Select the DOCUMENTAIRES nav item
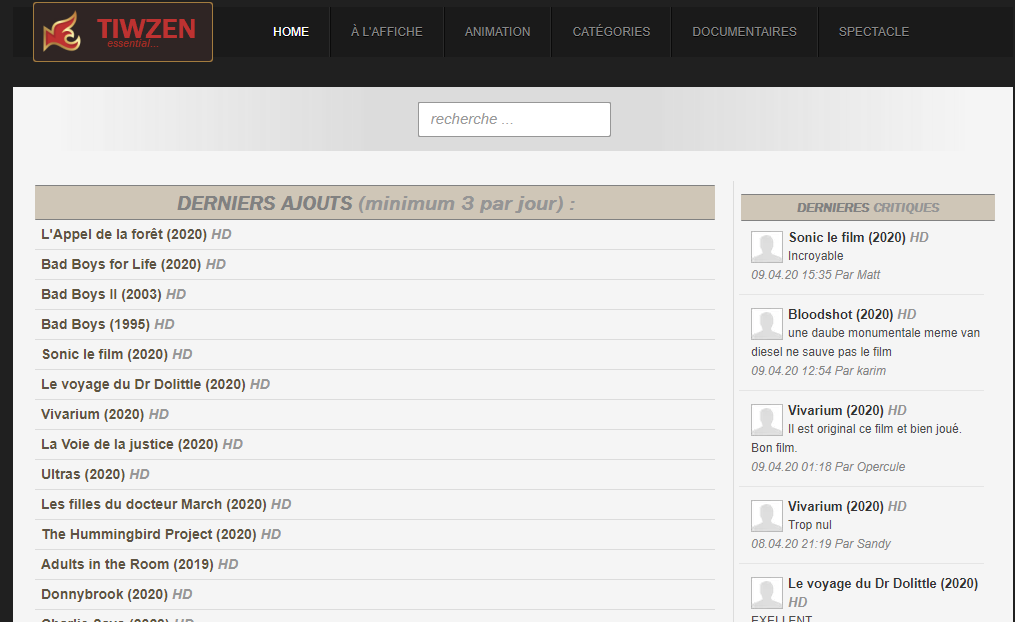 (744, 32)
